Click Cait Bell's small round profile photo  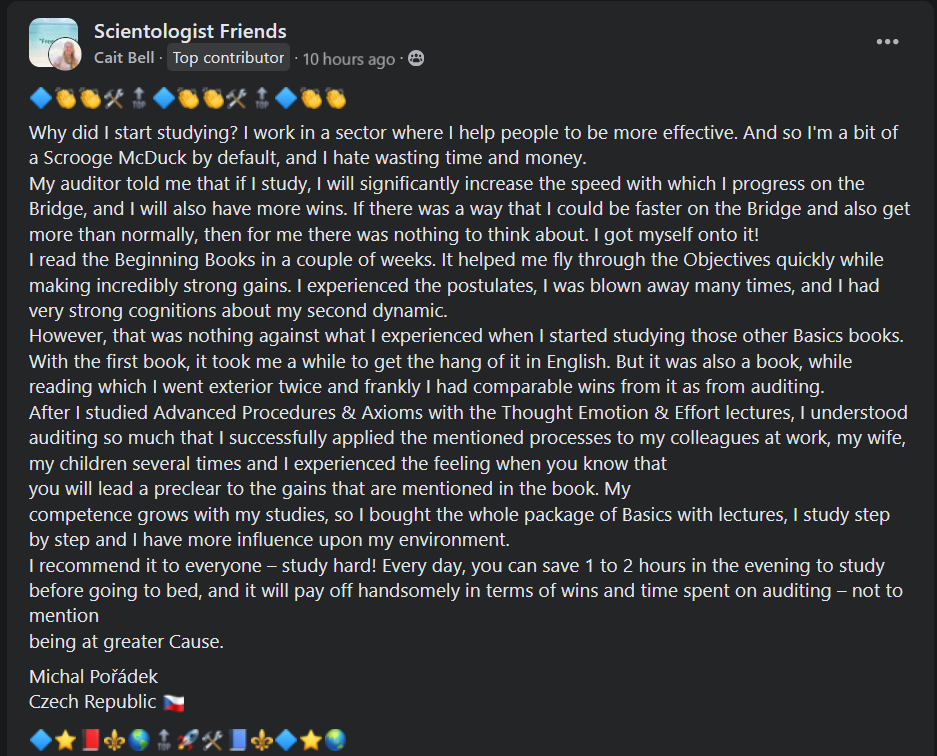pyautogui.click(x=67, y=56)
